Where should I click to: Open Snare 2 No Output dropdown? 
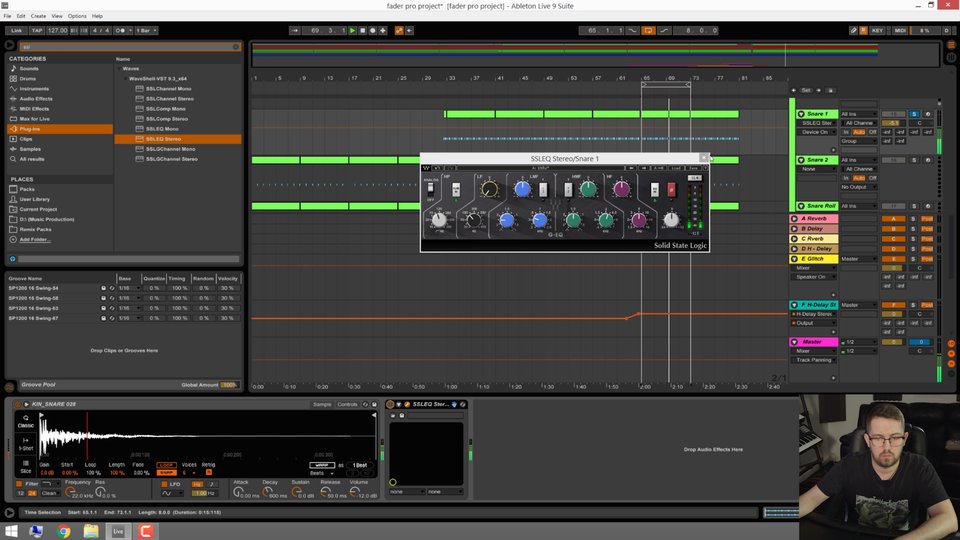point(858,187)
